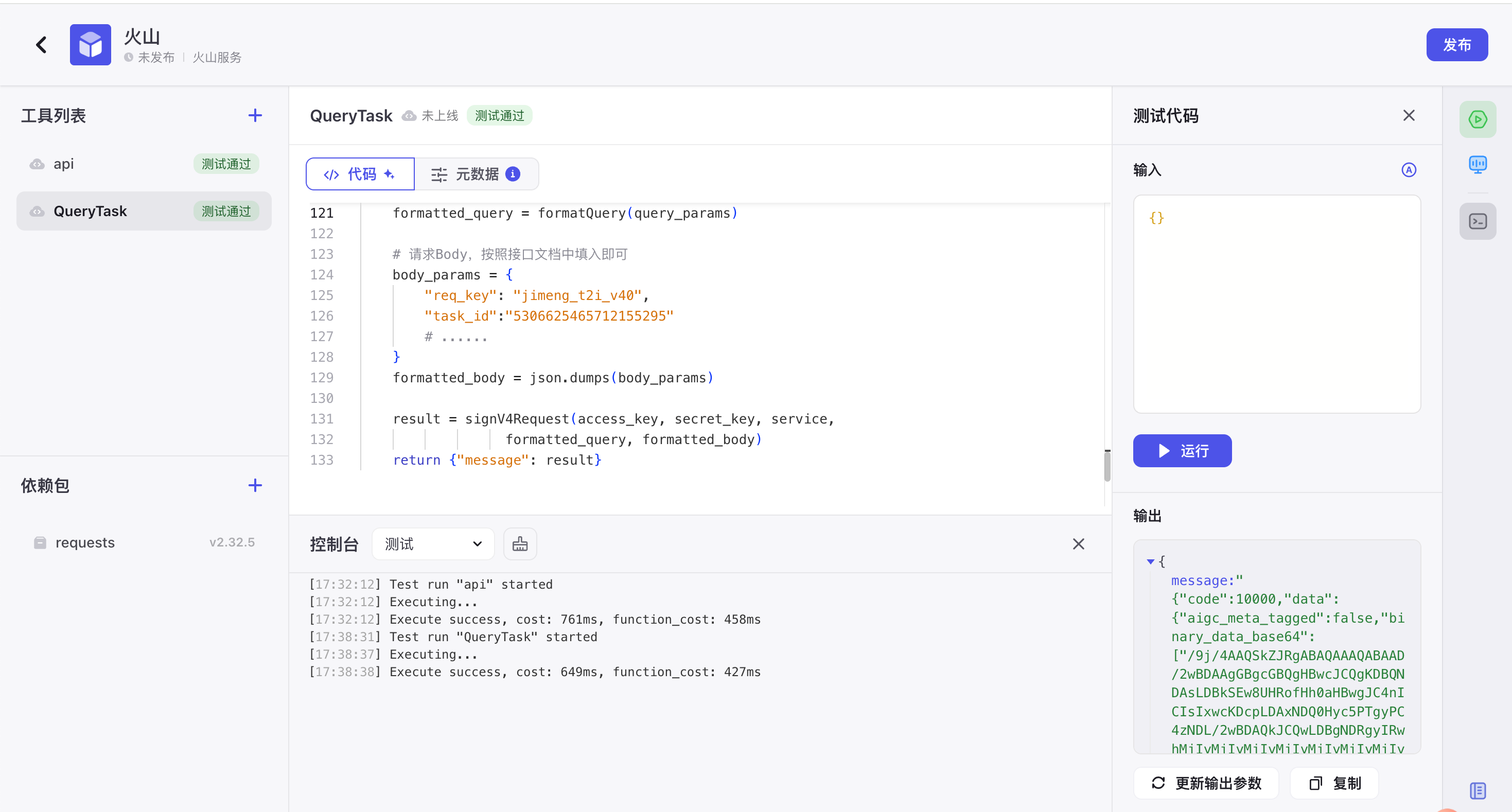Click the metadata info icon
Image resolution: width=1512 pixels, height=812 pixels.
[513, 173]
